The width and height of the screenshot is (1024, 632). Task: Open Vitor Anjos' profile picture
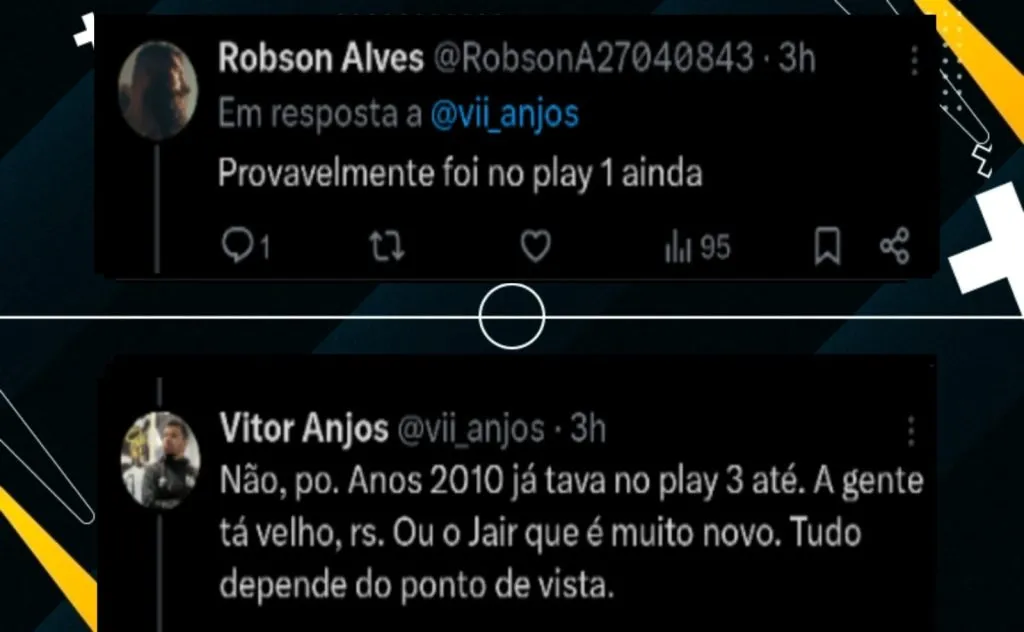point(161,460)
